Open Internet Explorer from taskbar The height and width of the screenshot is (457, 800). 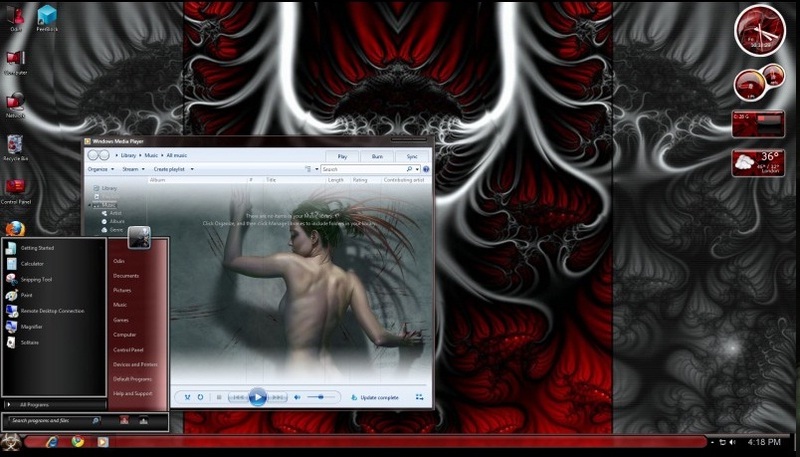click(52, 442)
